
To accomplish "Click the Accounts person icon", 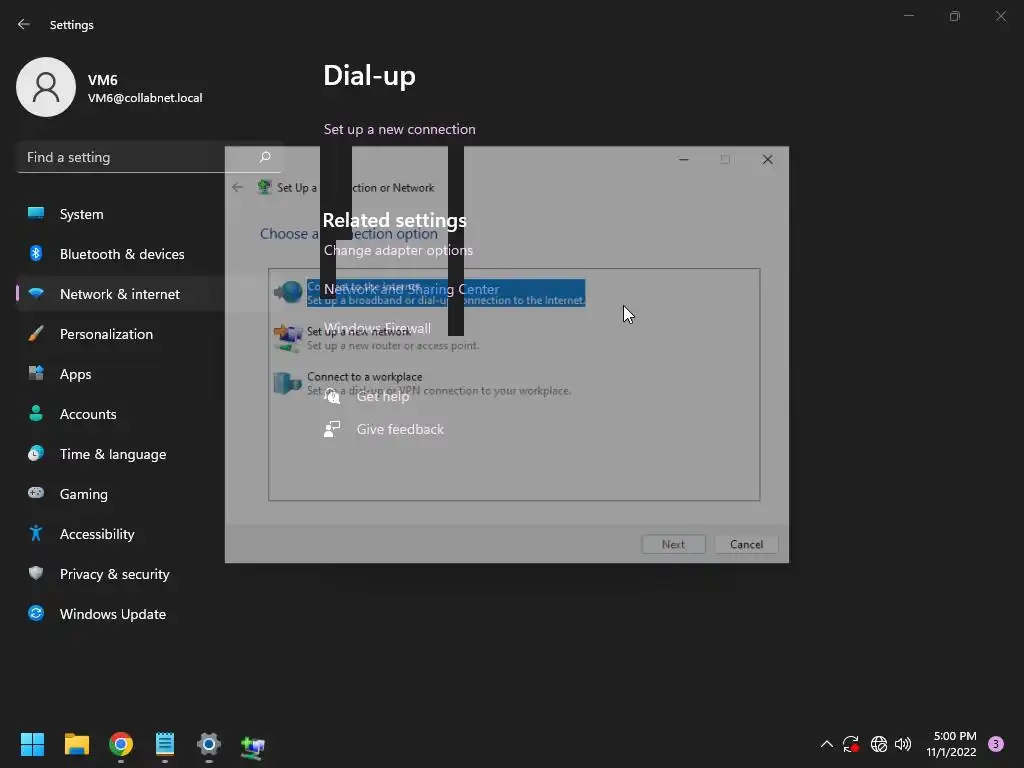I will [x=36, y=413].
